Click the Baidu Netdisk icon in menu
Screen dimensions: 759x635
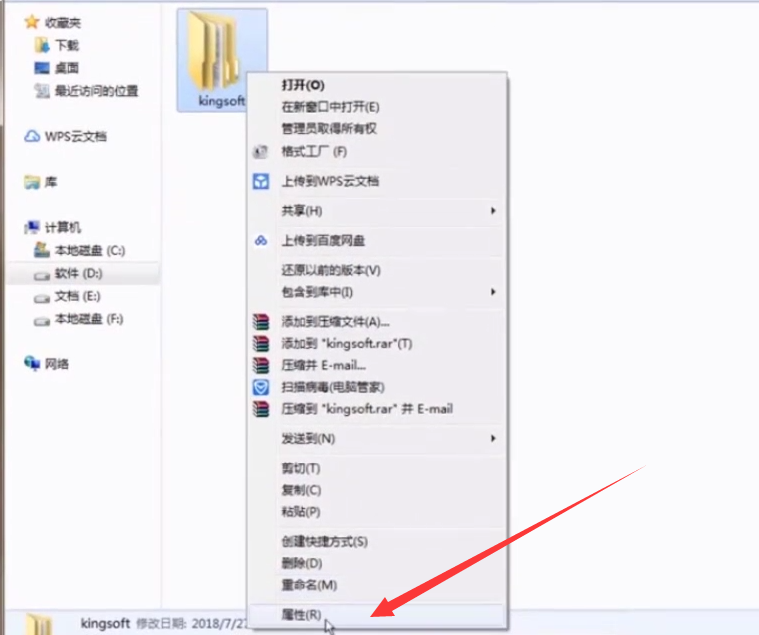click(x=261, y=241)
